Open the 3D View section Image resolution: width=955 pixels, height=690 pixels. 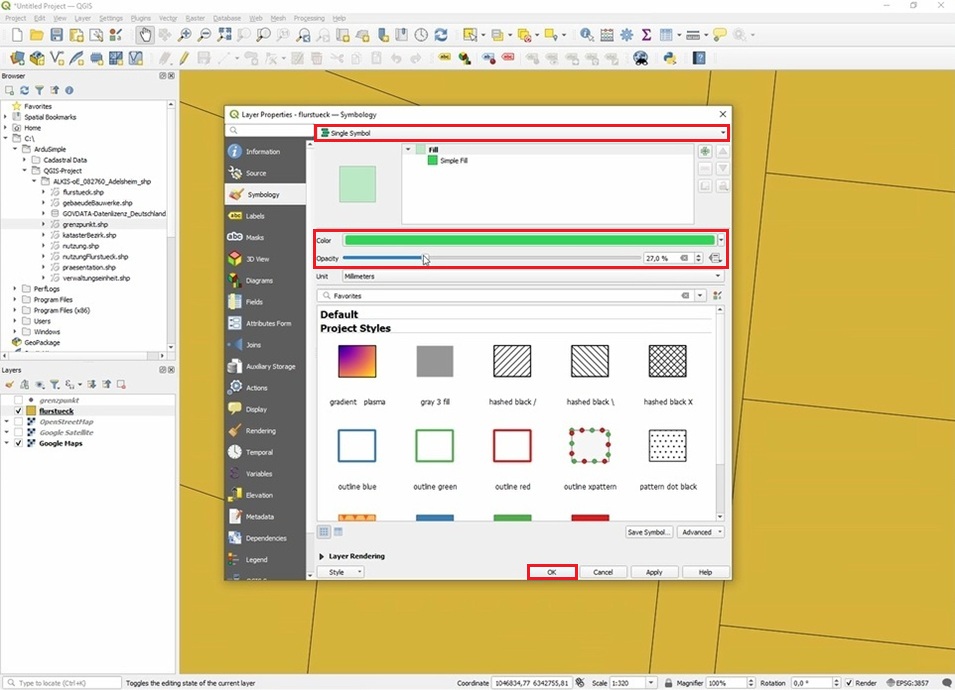click(x=257, y=259)
